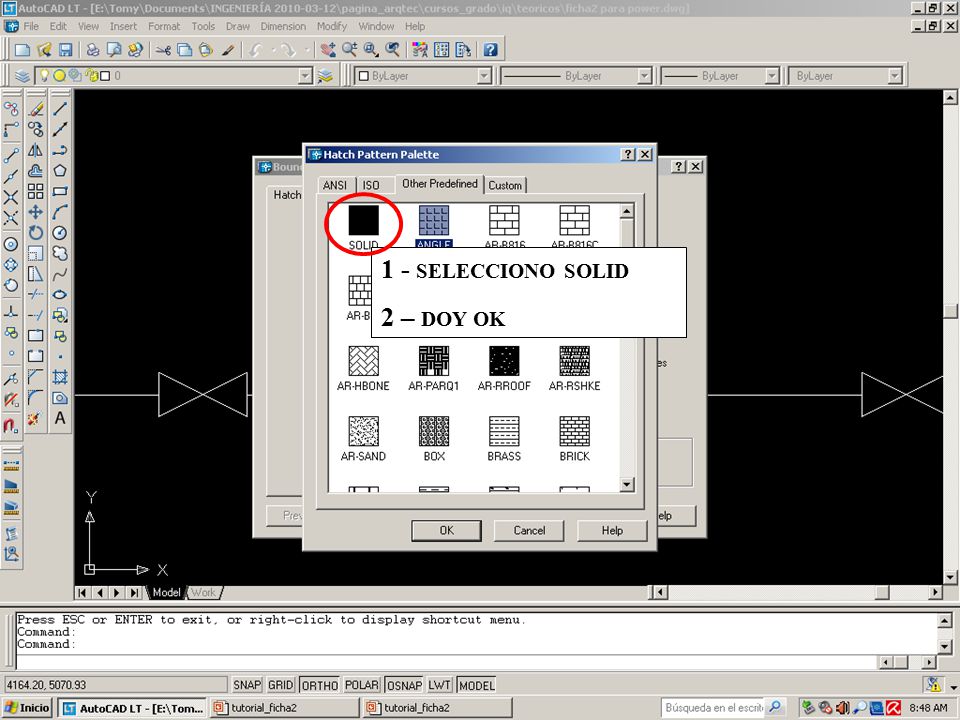Toggle ORTHO mode in status bar
Viewport: 960px width, 720px height.
pyautogui.click(x=320, y=685)
